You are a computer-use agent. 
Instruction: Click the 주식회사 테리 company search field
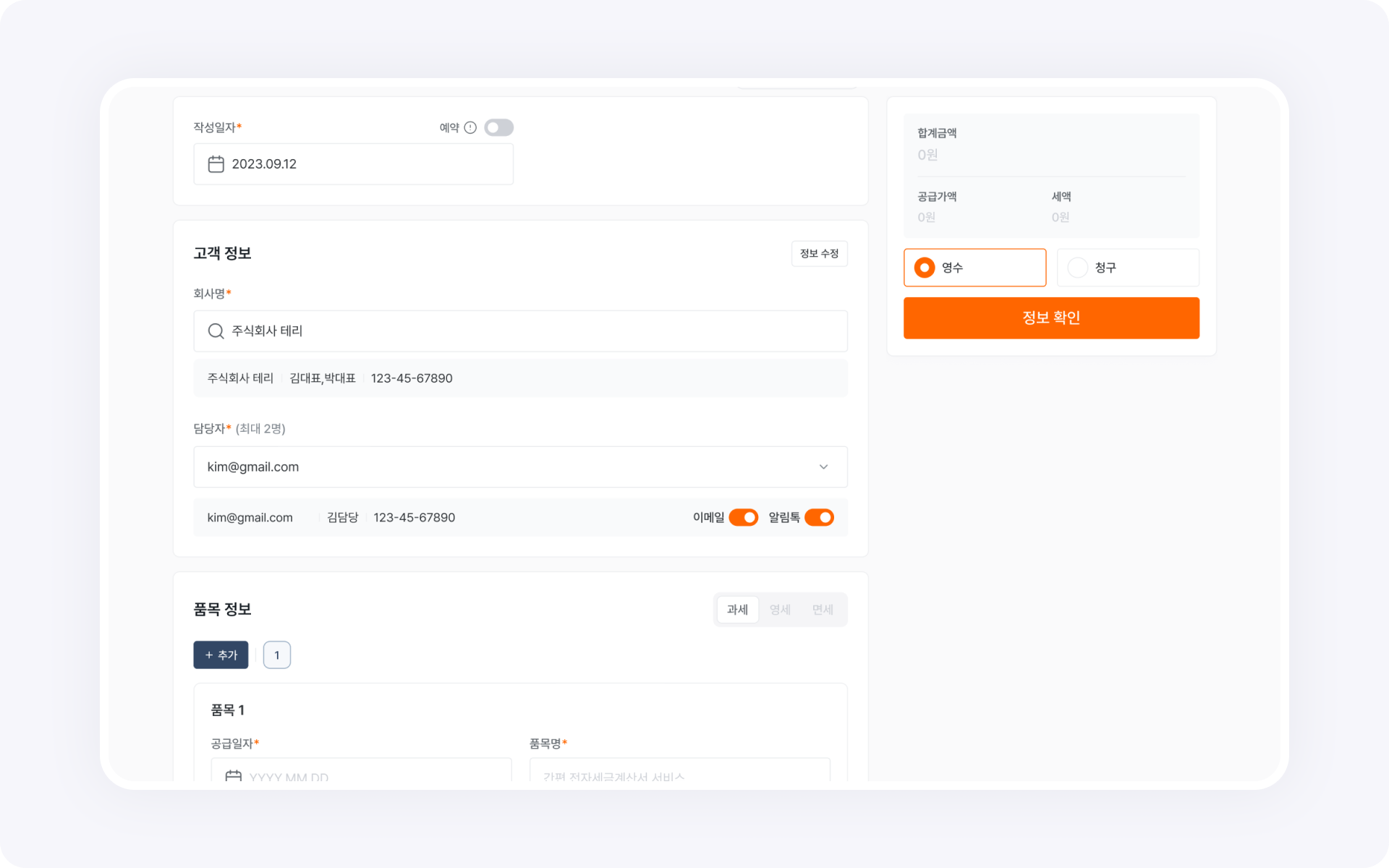520,331
